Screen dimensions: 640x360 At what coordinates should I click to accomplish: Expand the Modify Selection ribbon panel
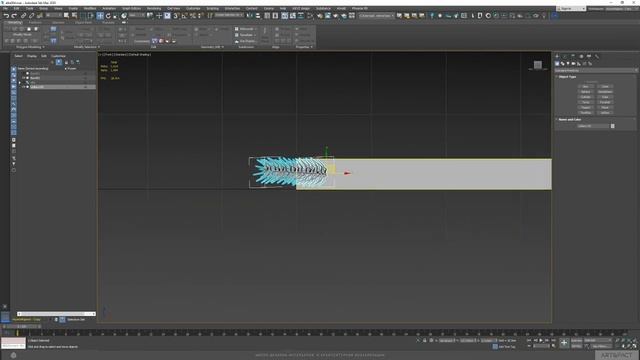pyautogui.click(x=87, y=47)
